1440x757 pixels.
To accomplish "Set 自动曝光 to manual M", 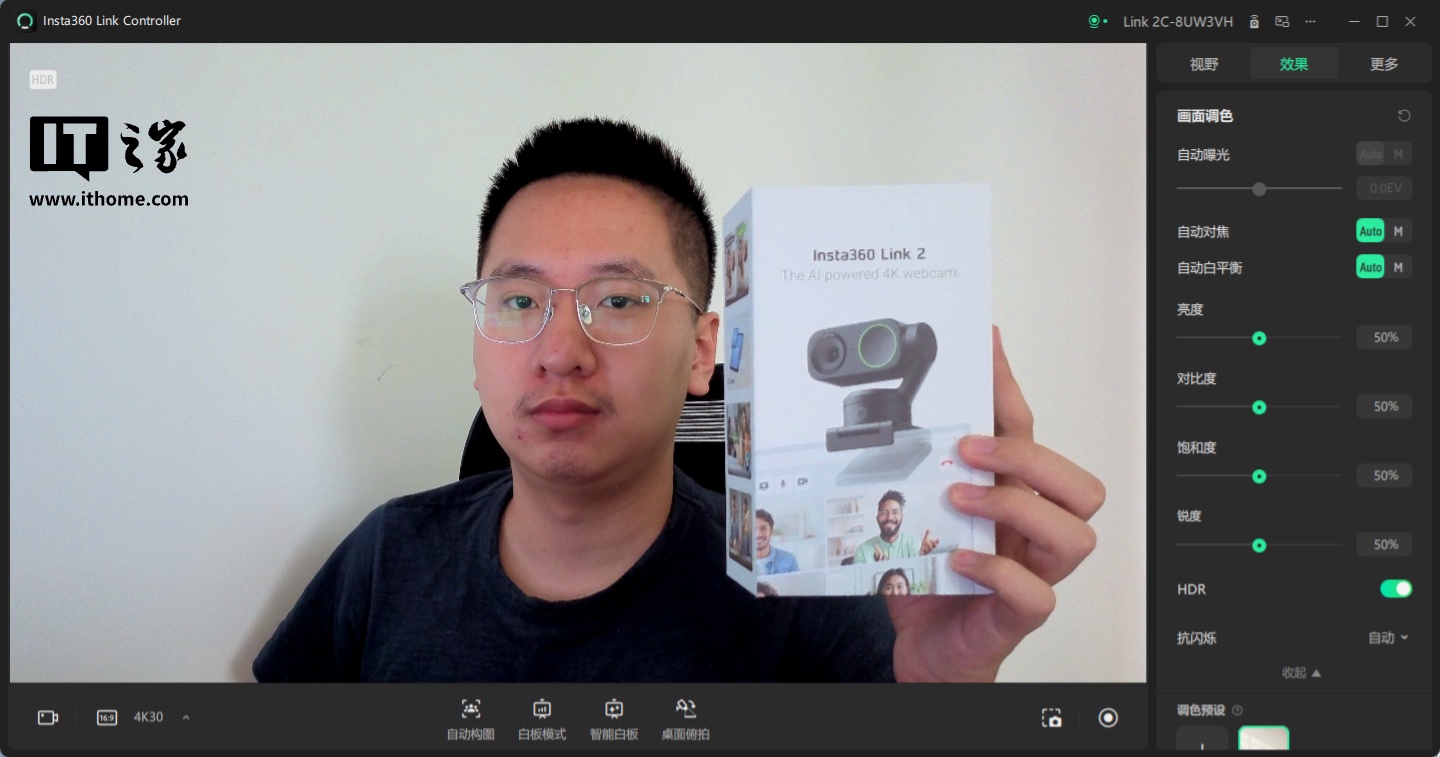I will (x=1398, y=154).
